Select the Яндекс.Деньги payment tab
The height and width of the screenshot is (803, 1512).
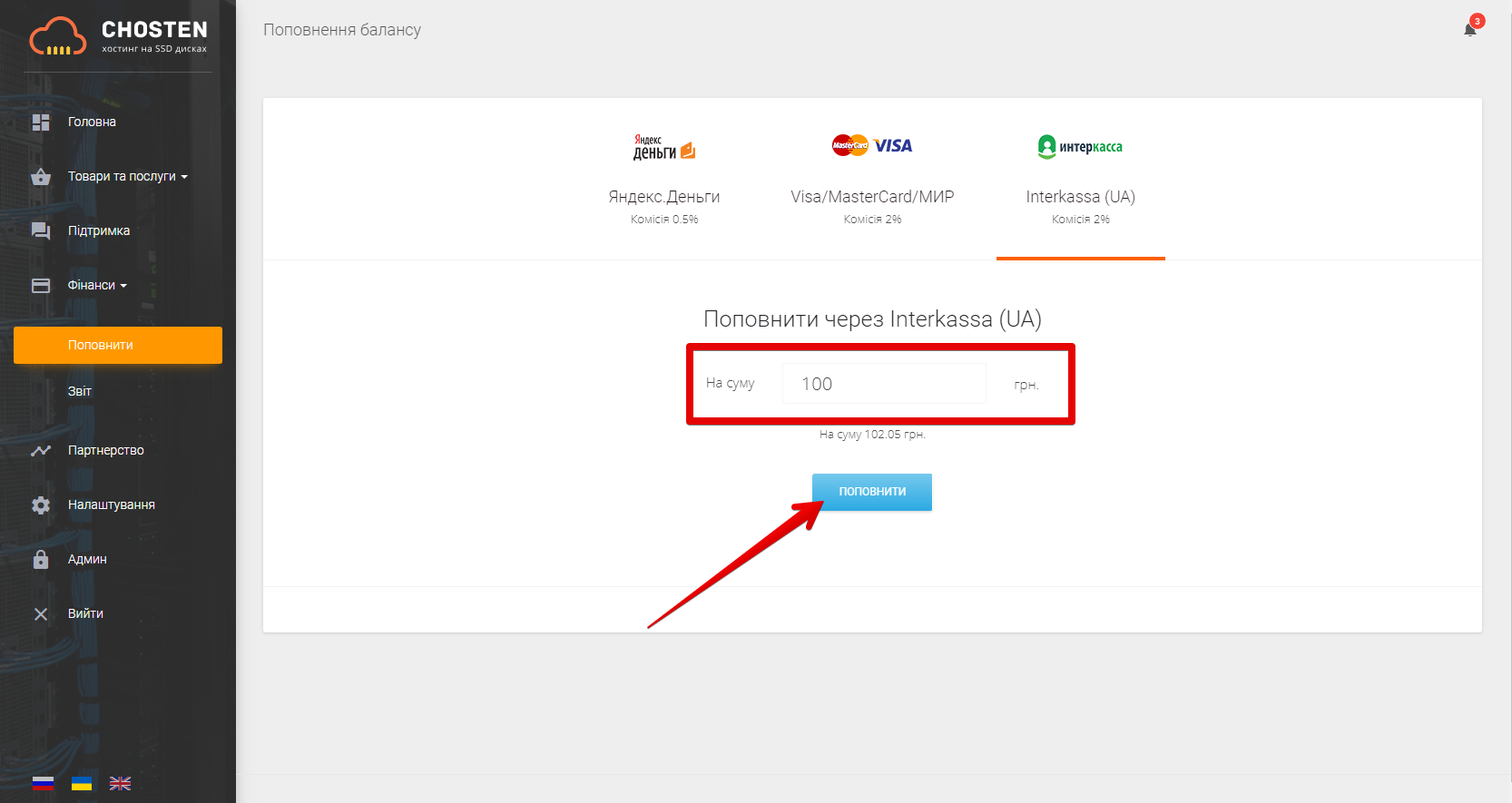click(664, 180)
